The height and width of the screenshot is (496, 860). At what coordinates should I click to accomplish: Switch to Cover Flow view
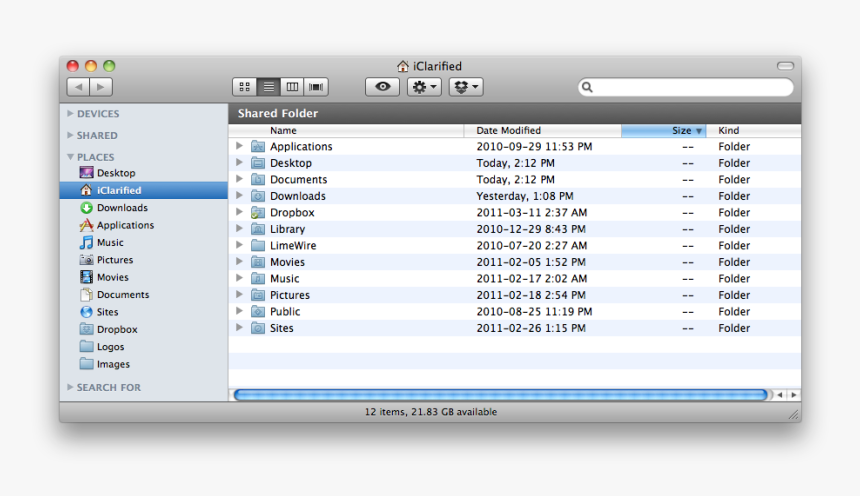point(316,87)
